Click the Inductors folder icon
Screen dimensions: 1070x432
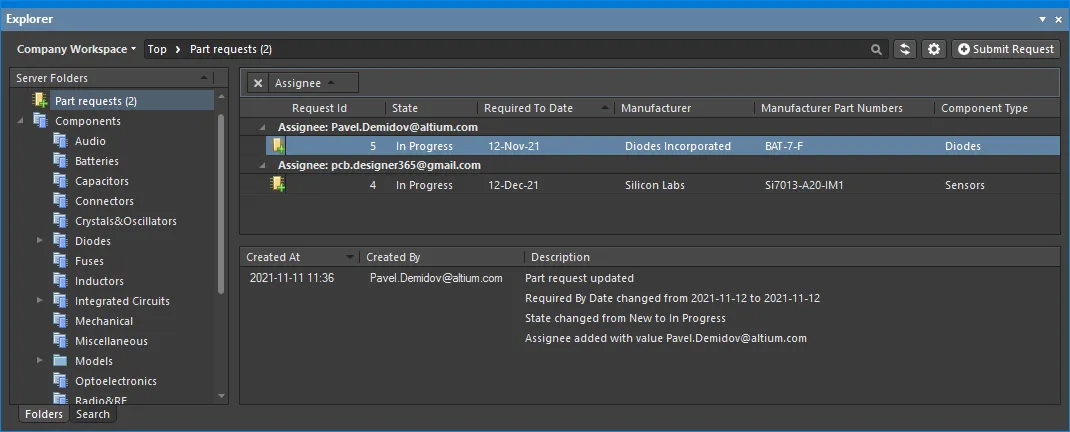coord(60,280)
